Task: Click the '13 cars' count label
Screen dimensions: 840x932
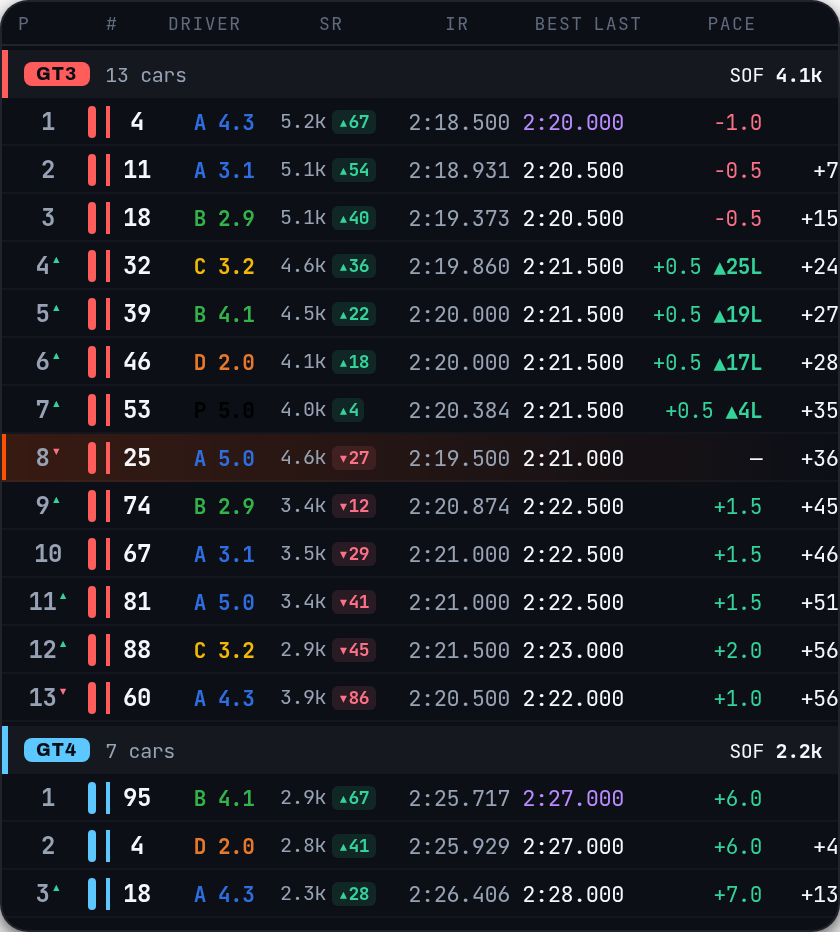Action: coord(146,75)
